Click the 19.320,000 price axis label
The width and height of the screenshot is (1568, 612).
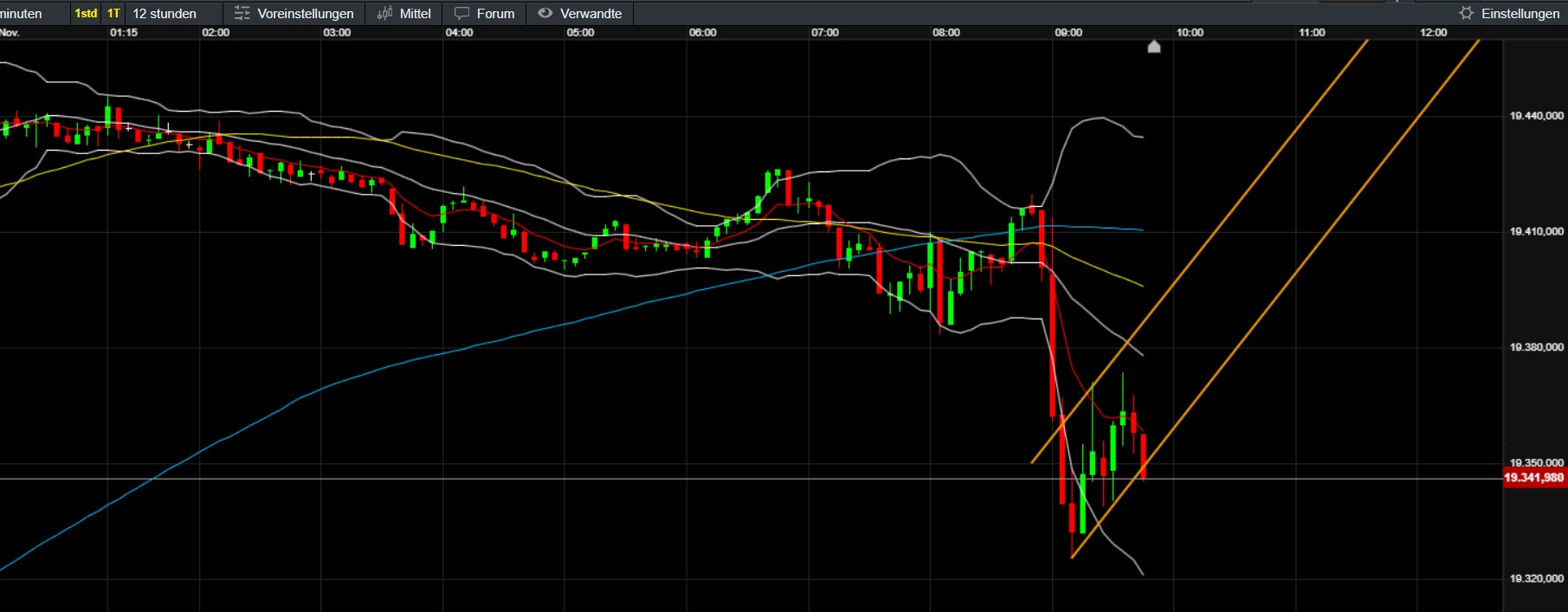[1537, 579]
